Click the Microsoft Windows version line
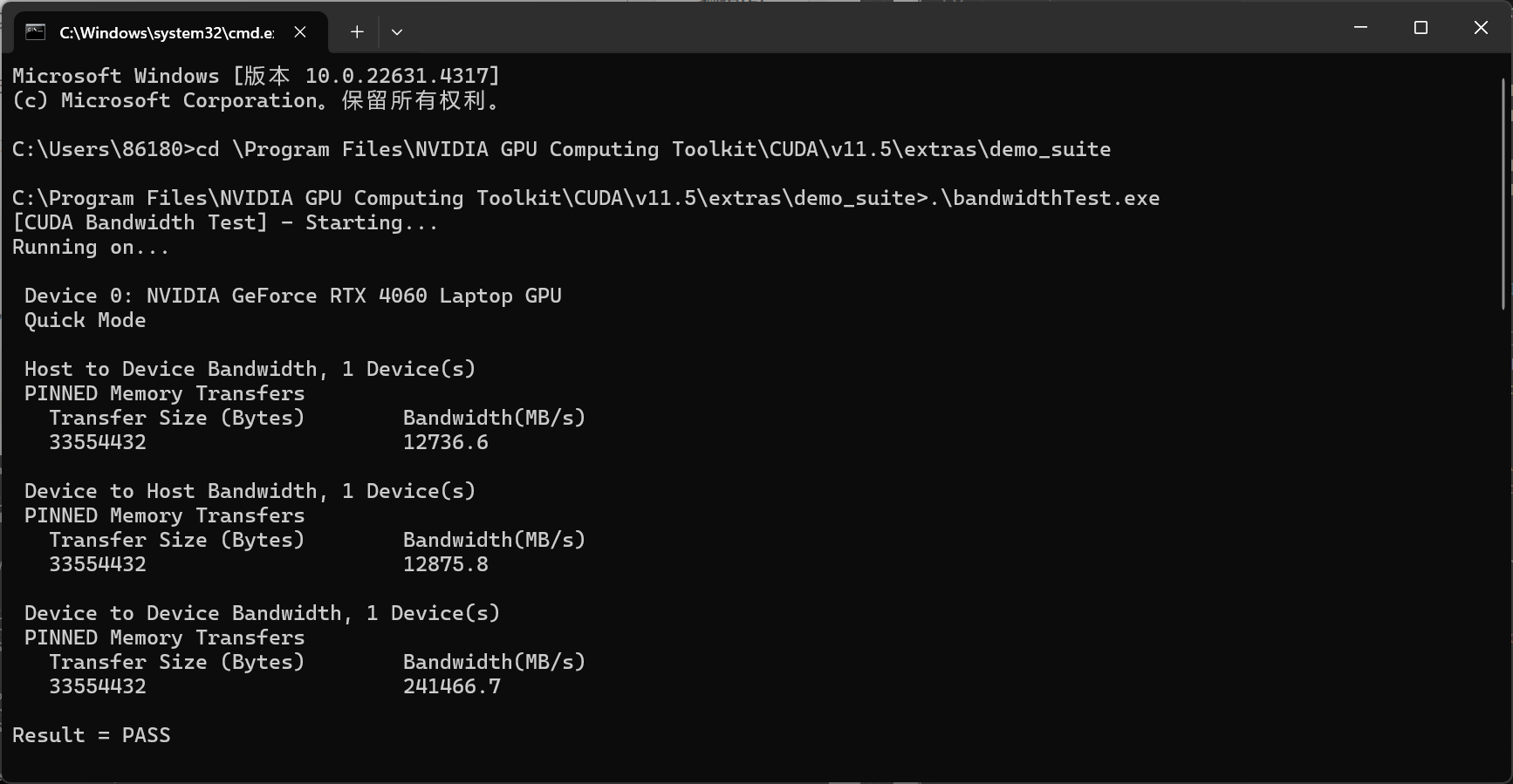The image size is (1513, 784). tap(257, 76)
